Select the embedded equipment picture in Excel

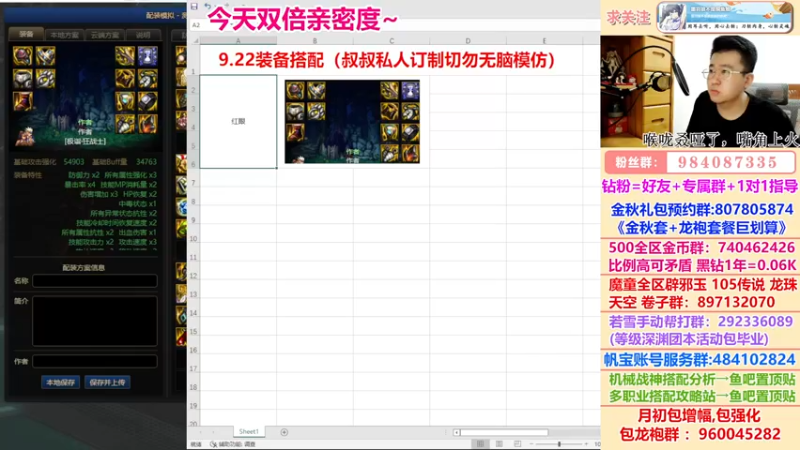(352, 121)
